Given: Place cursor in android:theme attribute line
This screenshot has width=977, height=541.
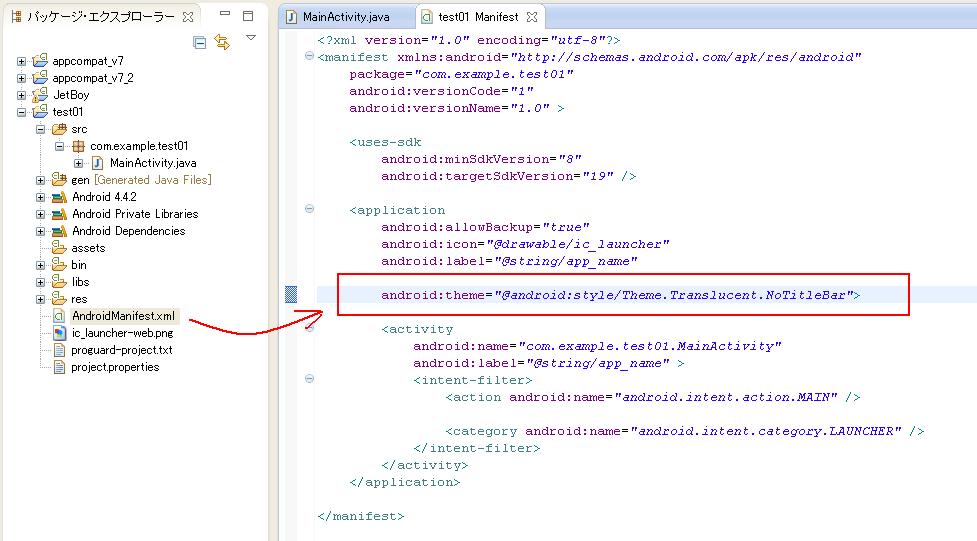Looking at the screenshot, I should click(x=621, y=295).
